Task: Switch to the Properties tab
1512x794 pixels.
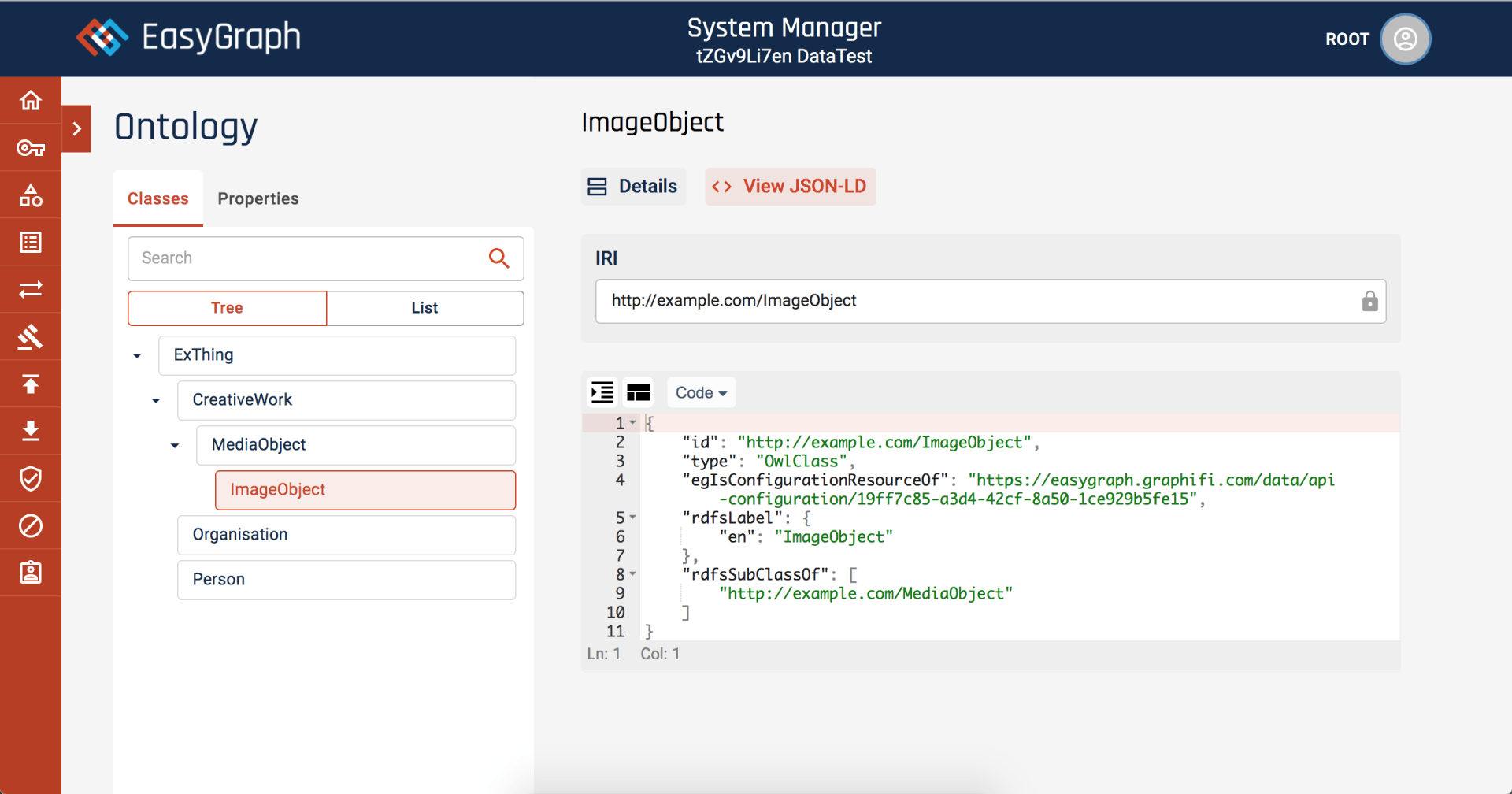Action: click(258, 198)
